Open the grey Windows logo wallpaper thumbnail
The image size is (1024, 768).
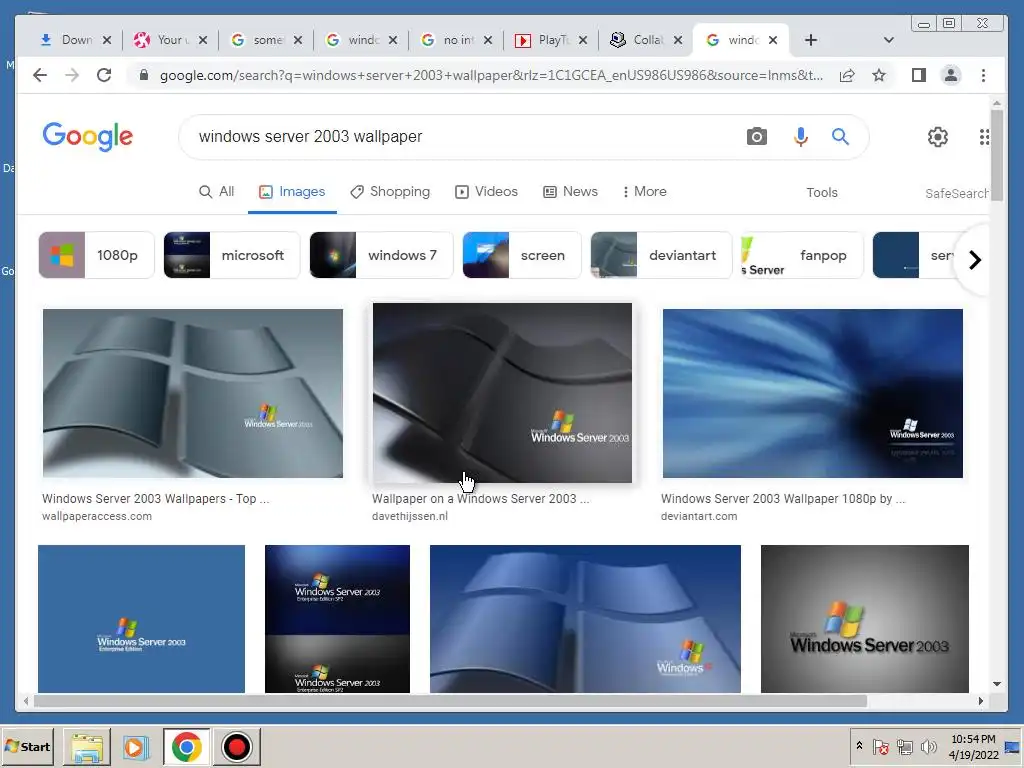click(193, 393)
